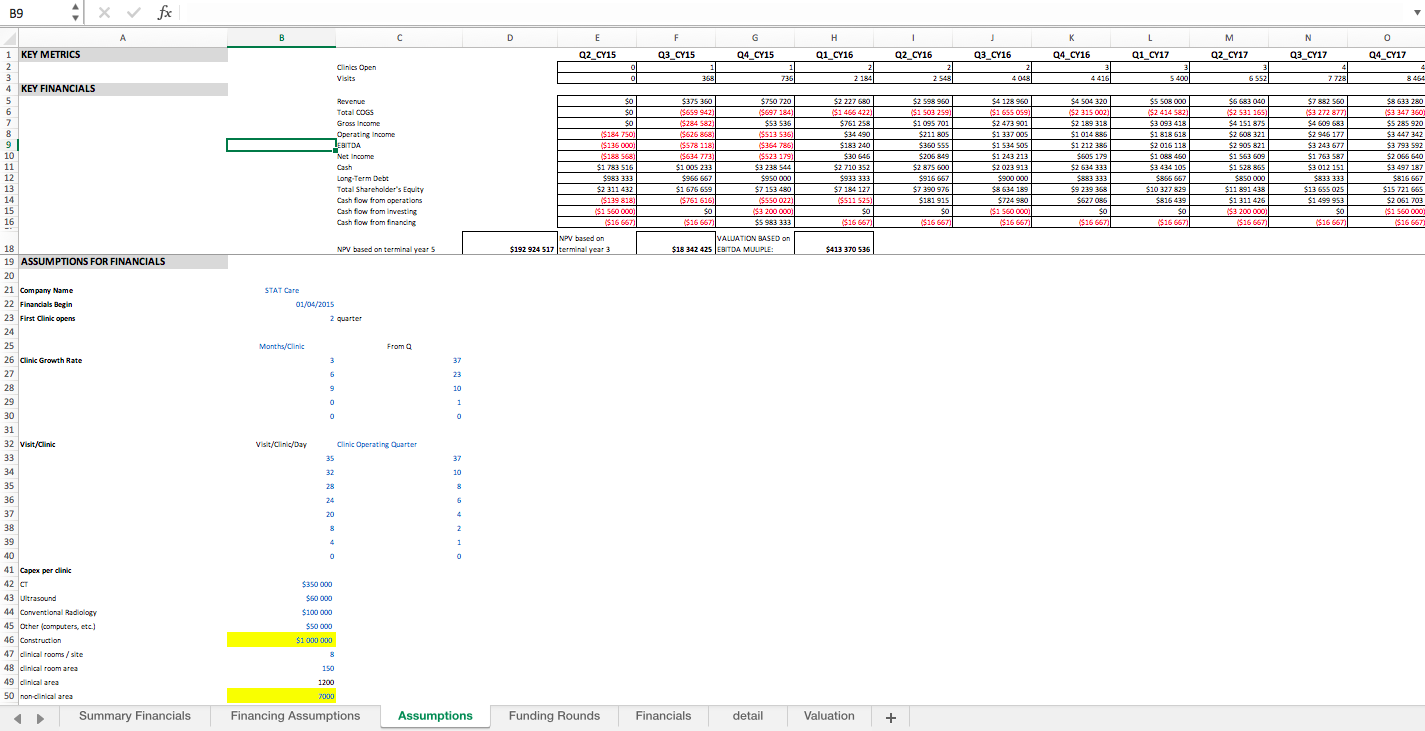Click the Insert Function fx button

[165, 12]
